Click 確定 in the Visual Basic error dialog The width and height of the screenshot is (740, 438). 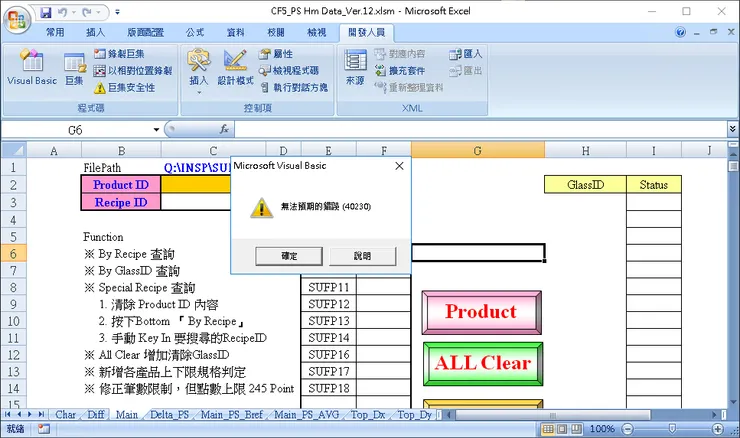tap(289, 256)
